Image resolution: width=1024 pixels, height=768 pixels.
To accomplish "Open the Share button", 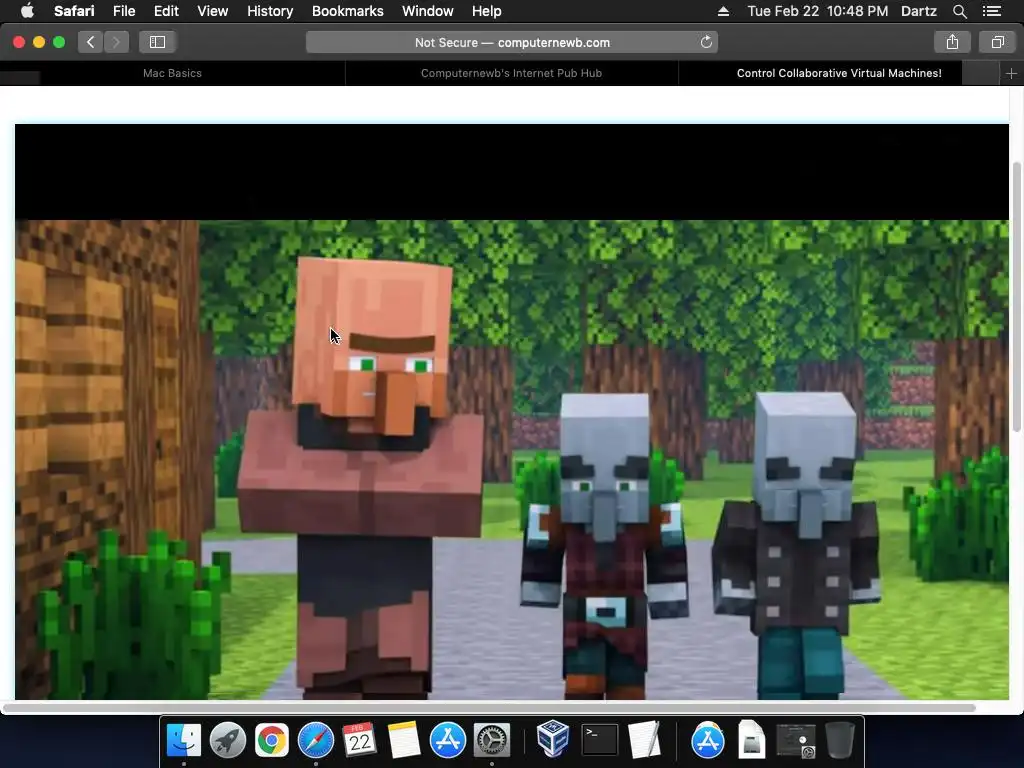I will tap(952, 42).
